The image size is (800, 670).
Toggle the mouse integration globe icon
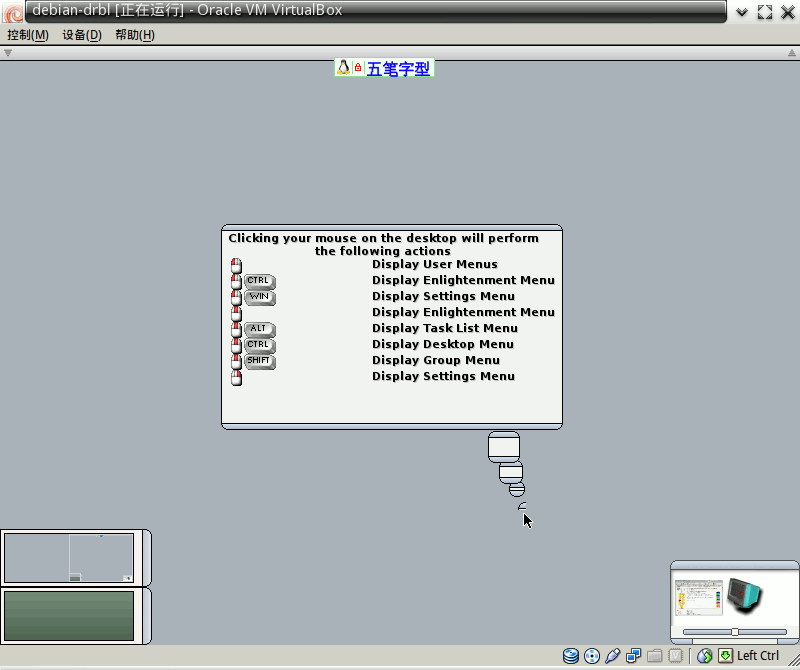705,656
